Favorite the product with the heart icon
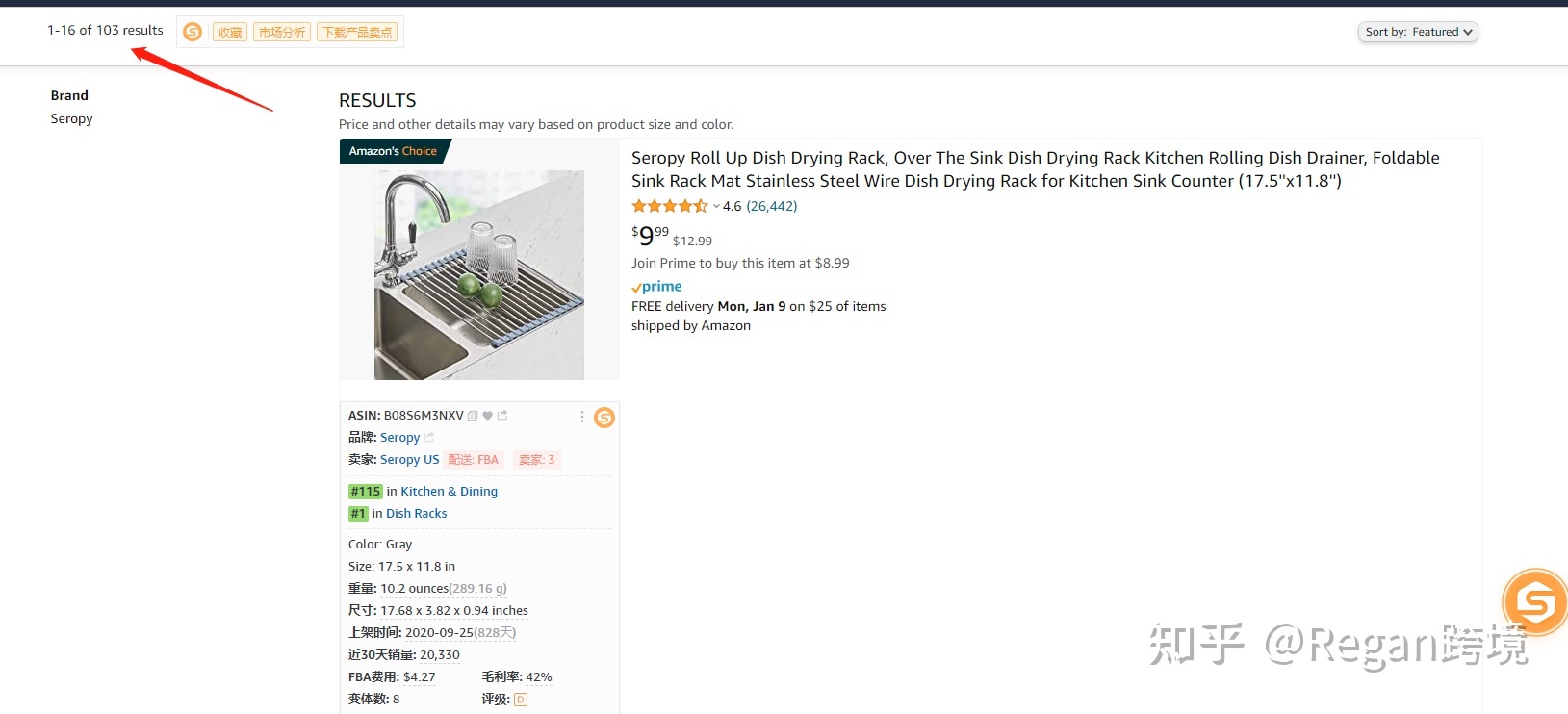Screen dimensions: 1568x714 [487, 416]
